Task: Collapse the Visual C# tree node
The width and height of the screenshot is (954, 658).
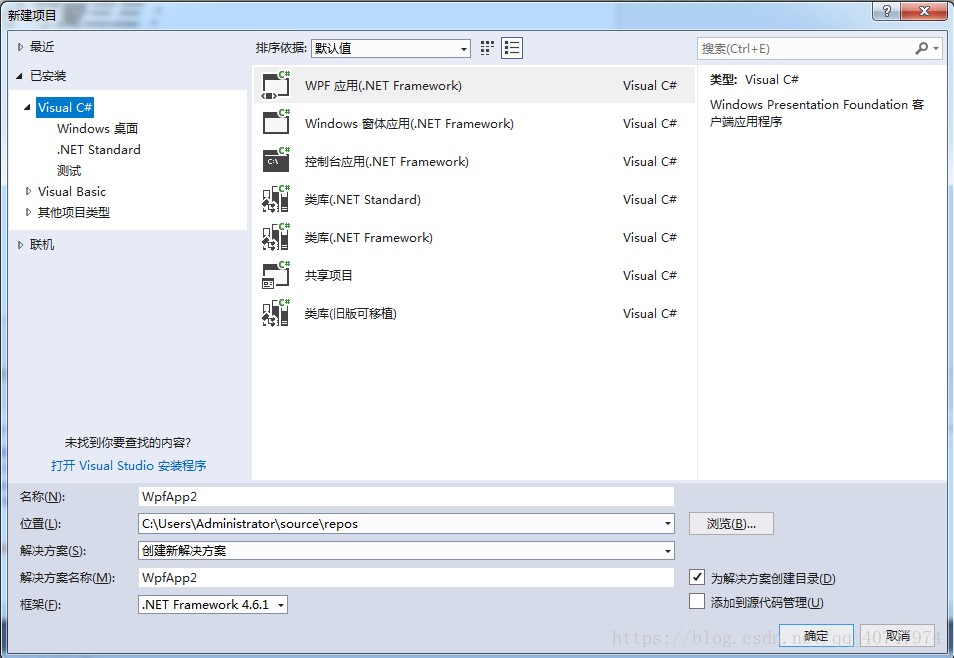Action: (27, 107)
